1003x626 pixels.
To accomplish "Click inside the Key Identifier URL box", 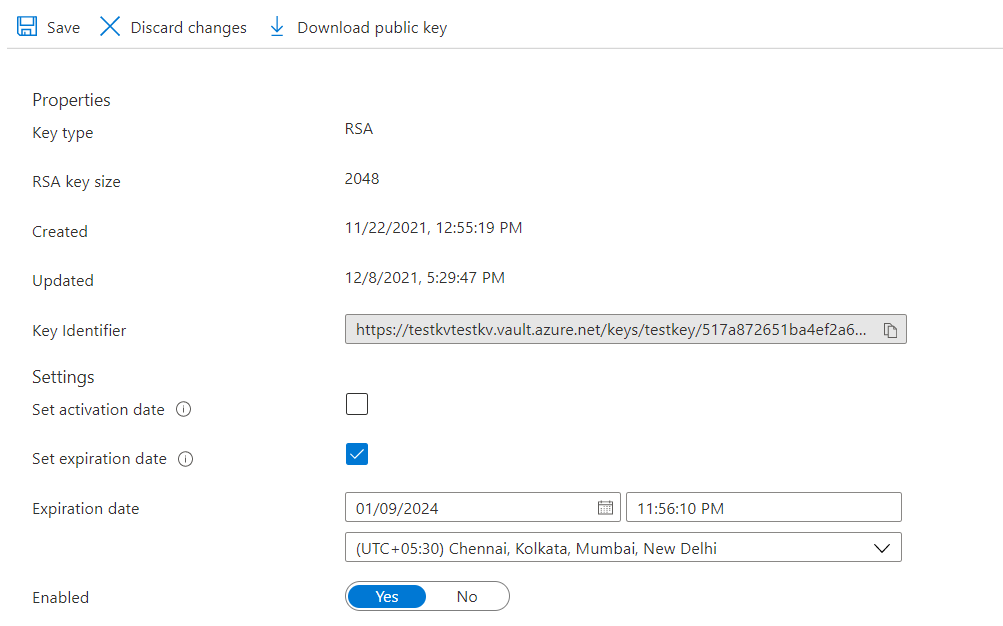I will (610, 331).
